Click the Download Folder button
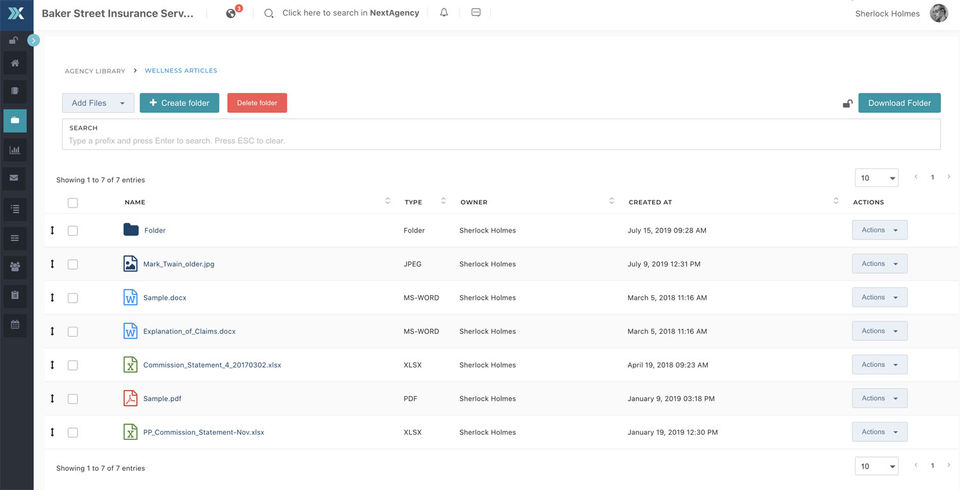Viewport: 960px width, 490px height. point(899,103)
